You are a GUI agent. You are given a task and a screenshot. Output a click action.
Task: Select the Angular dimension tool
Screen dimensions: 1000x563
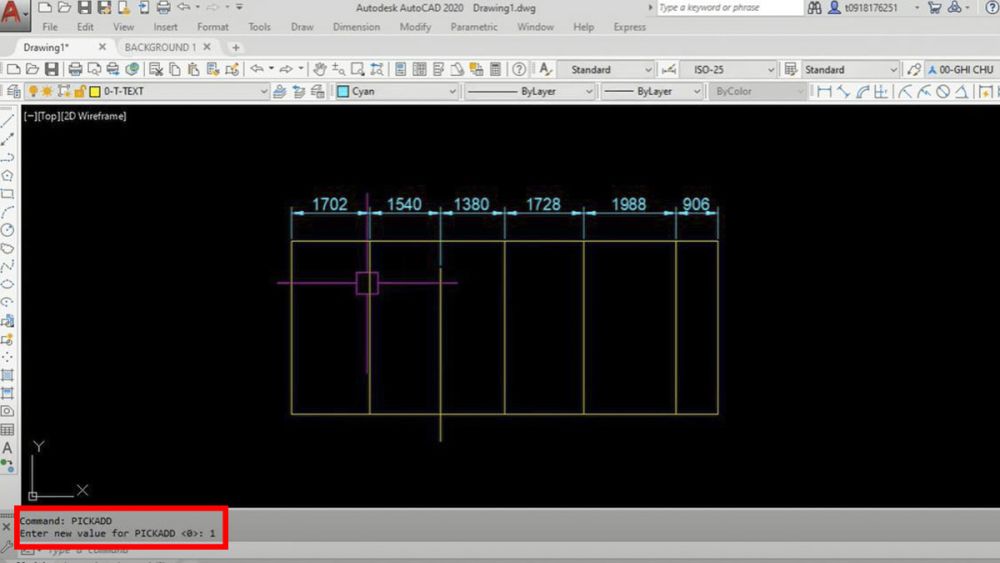pos(962,92)
